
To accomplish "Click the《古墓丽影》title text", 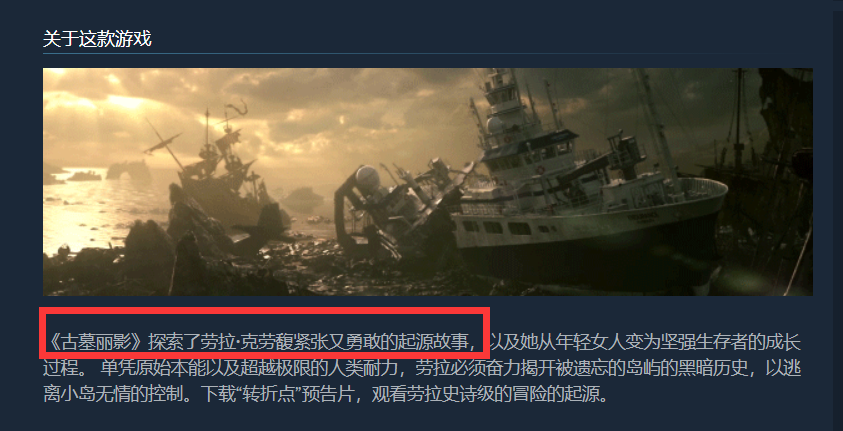I will pos(95,341).
